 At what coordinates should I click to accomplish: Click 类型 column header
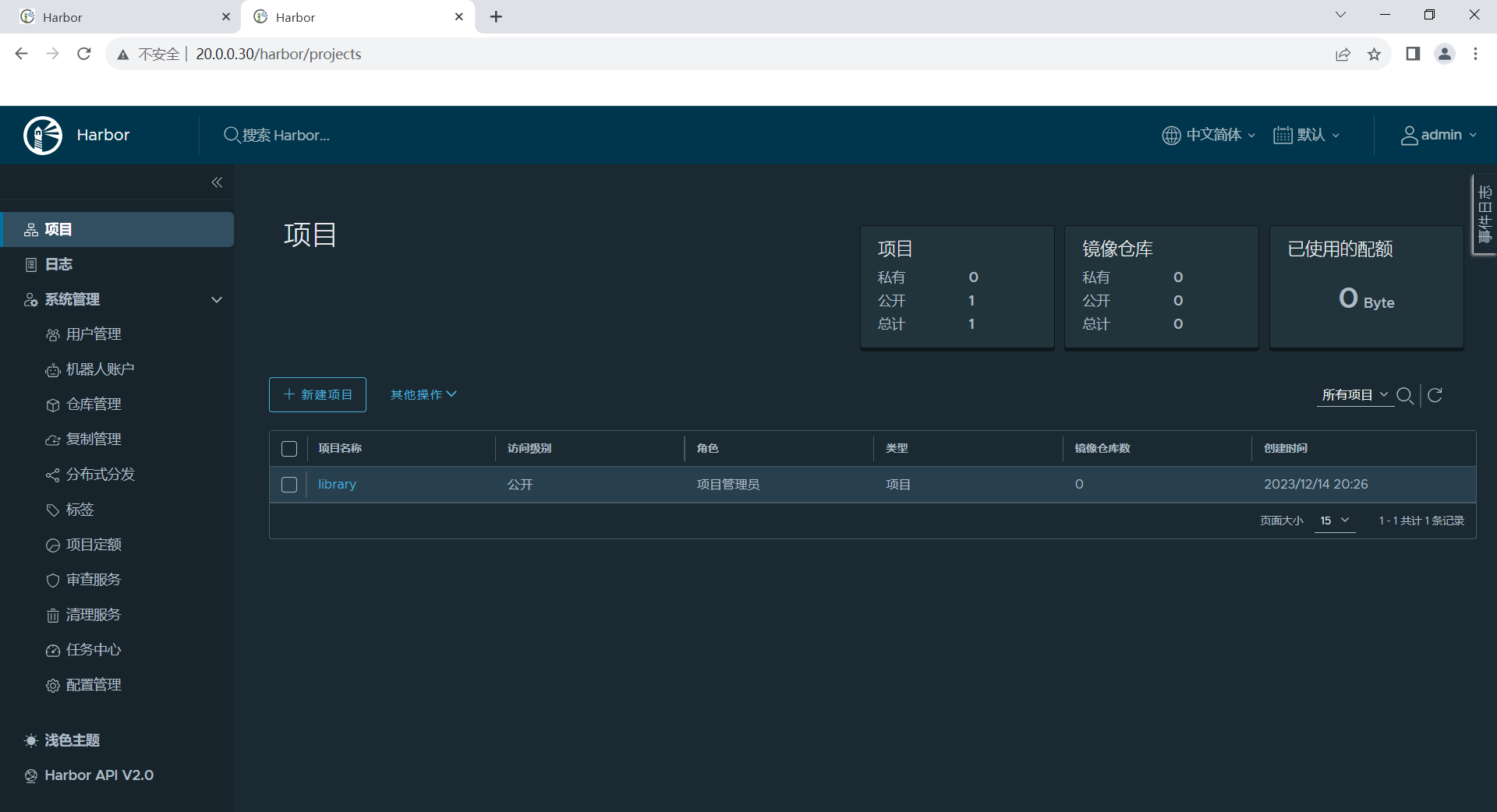(897, 448)
